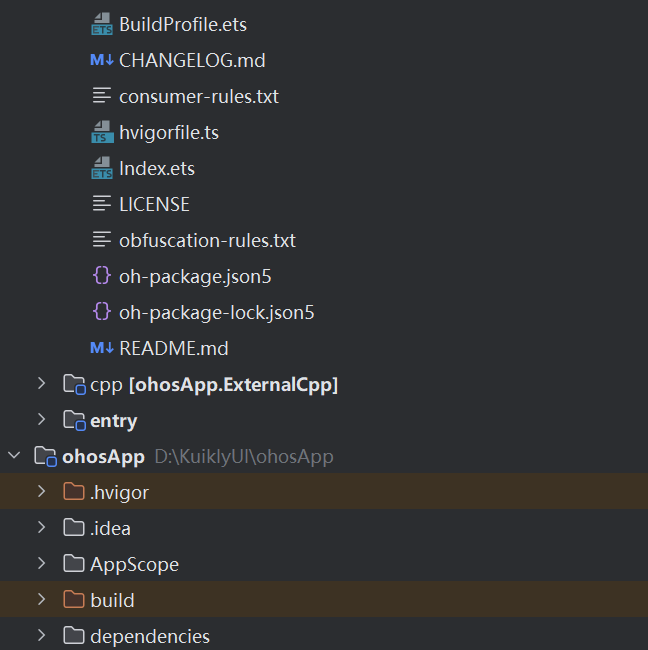
Task: Click the Markdown icon next to CHANGELOG.md
Action: [x=102, y=61]
